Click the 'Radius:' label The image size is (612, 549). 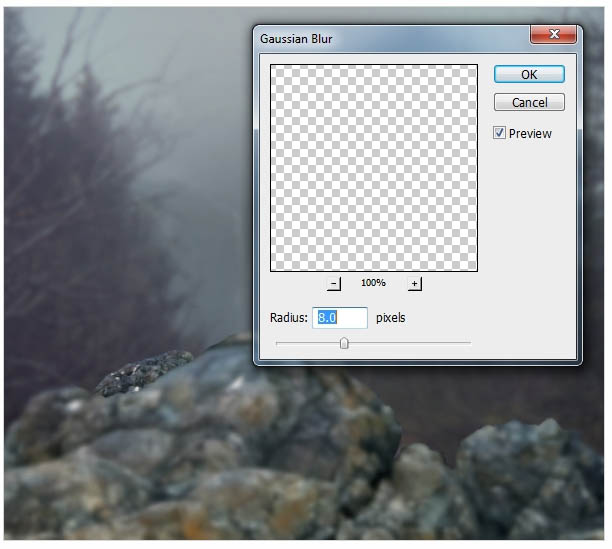click(x=289, y=318)
